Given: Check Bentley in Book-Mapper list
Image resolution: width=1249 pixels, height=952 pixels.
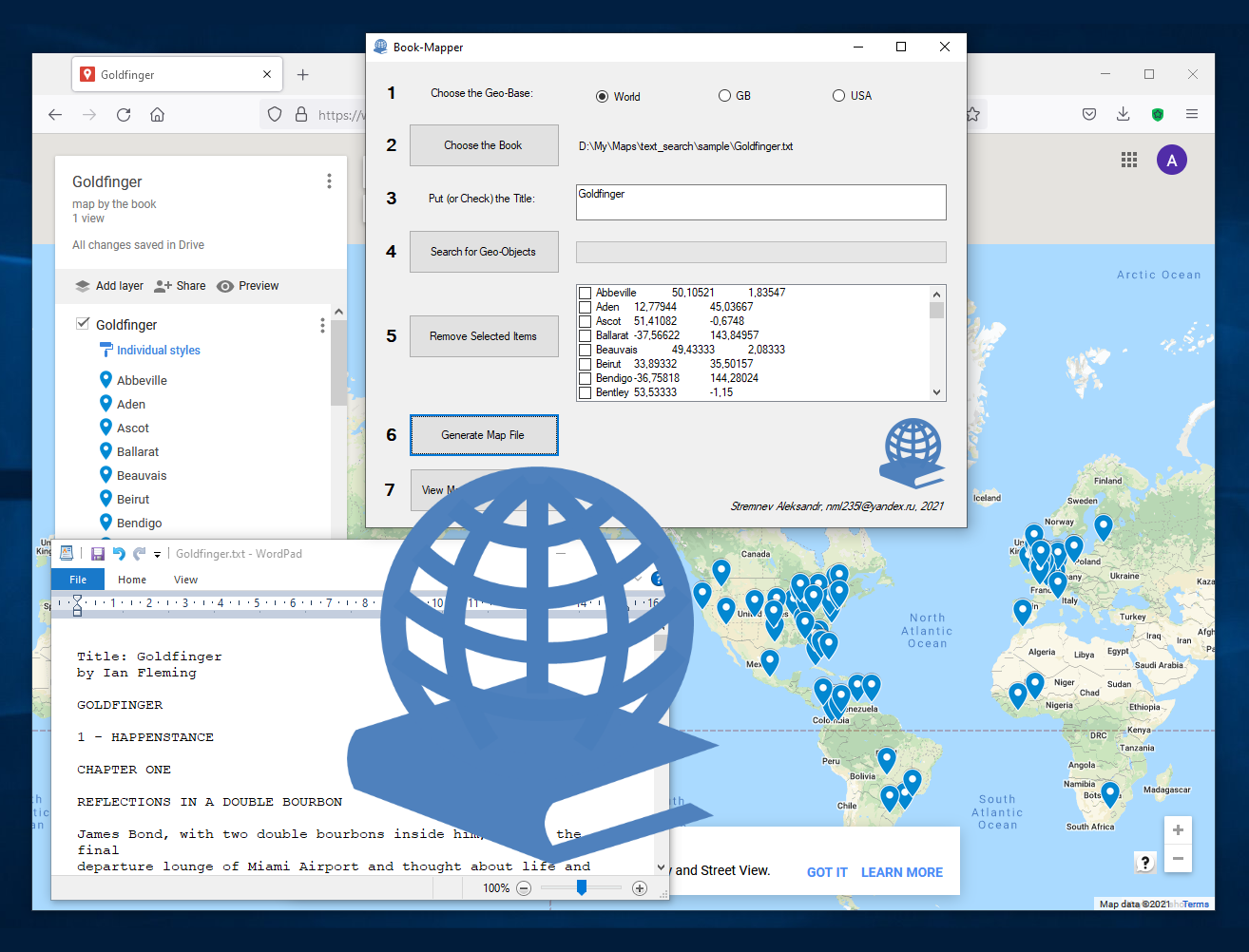Looking at the screenshot, I should point(586,392).
